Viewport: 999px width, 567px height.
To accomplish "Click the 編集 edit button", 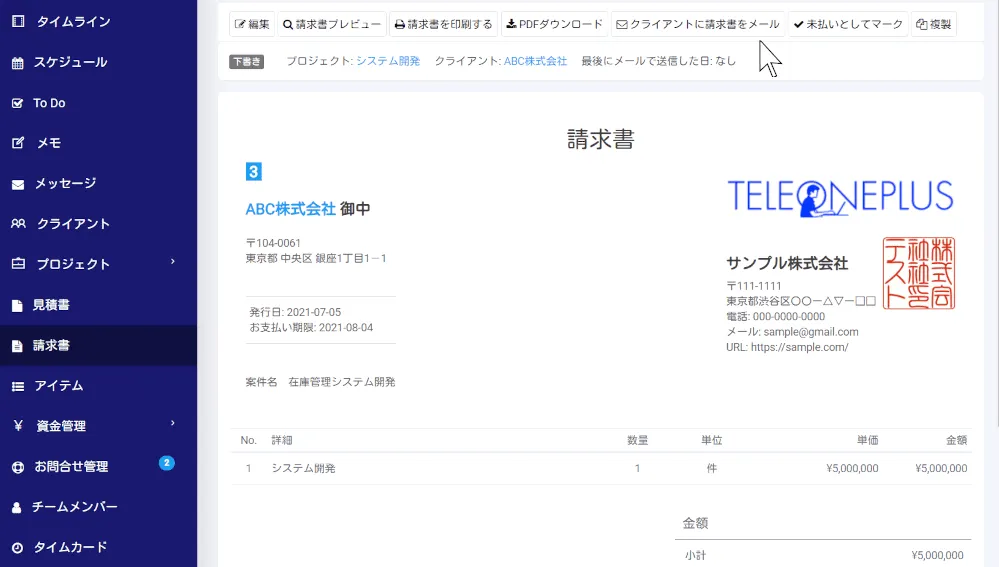I will click(x=252, y=24).
